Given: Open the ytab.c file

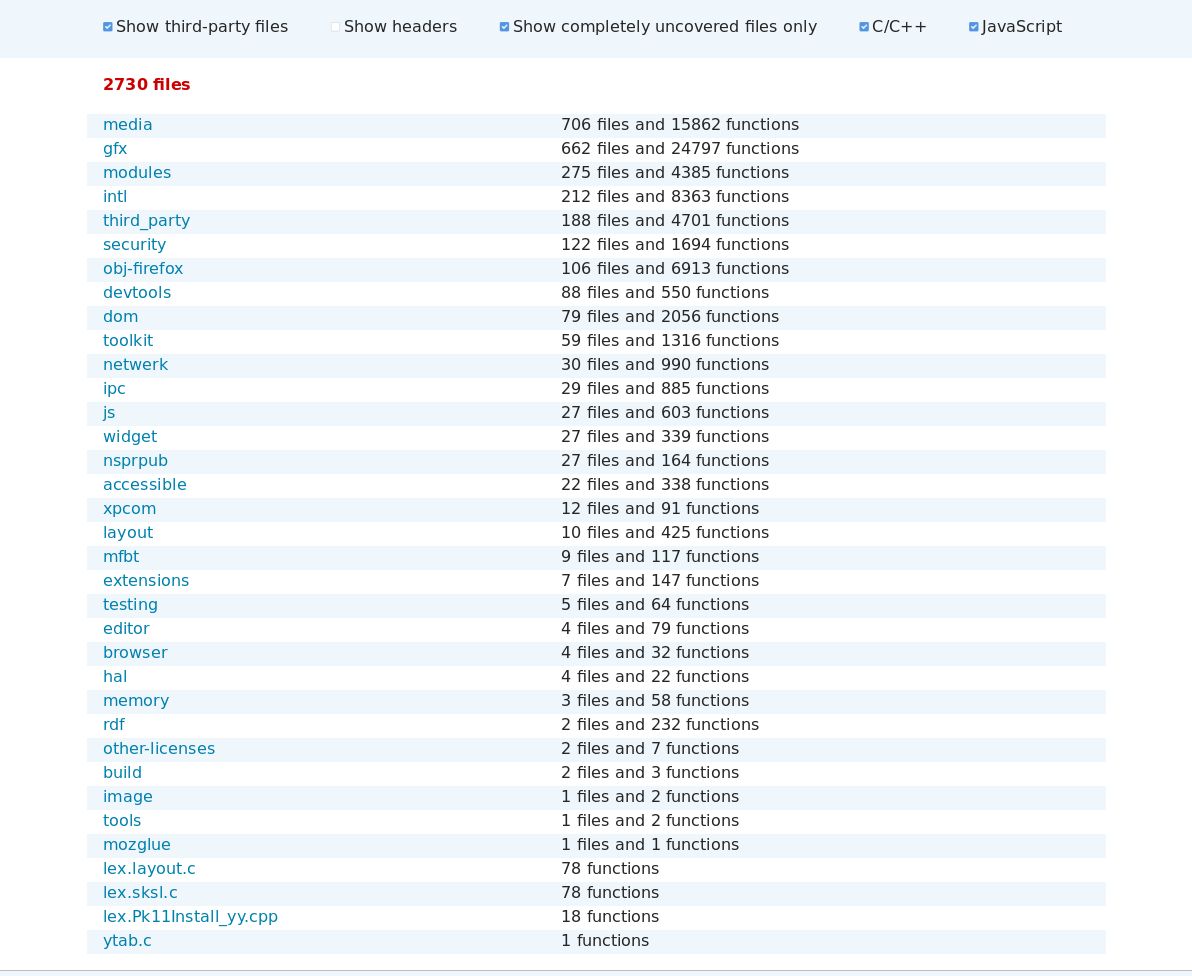Looking at the screenshot, I should coord(127,941).
